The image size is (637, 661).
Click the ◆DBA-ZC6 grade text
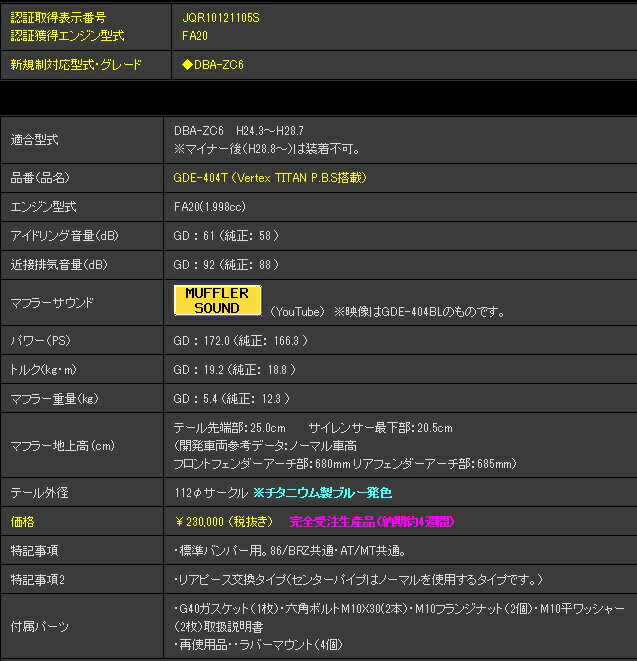tap(213, 65)
